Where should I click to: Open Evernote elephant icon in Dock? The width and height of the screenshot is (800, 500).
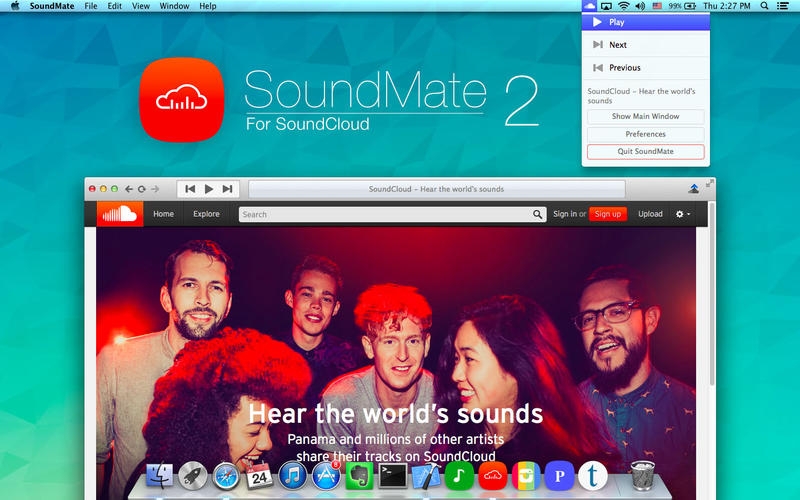tap(359, 476)
